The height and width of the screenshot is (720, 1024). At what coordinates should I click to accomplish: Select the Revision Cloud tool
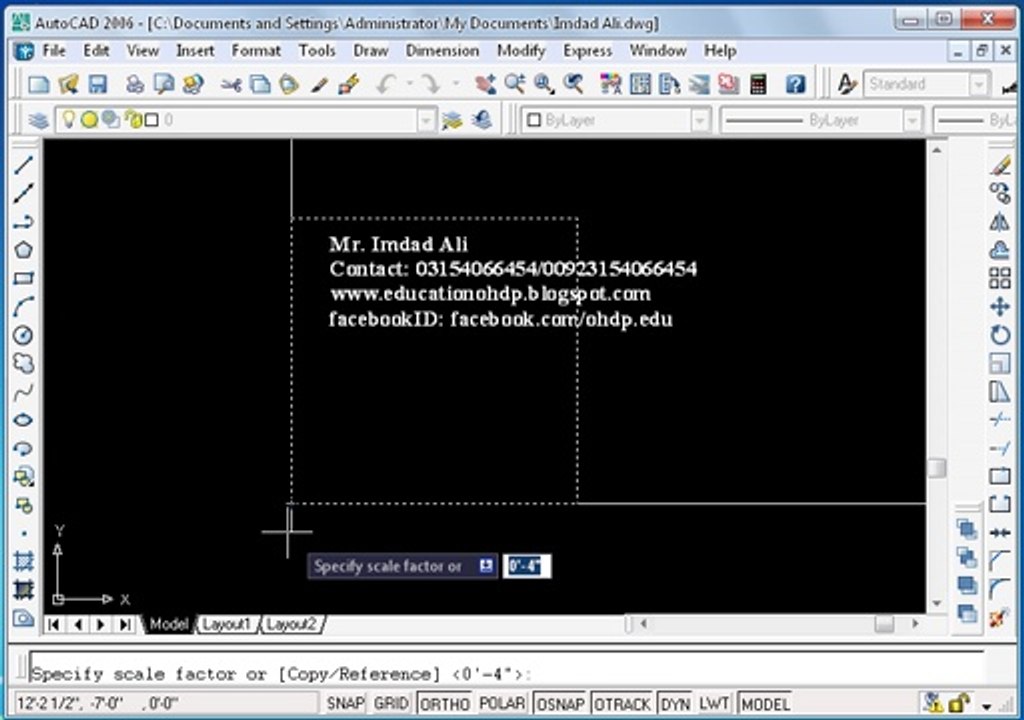(x=24, y=363)
